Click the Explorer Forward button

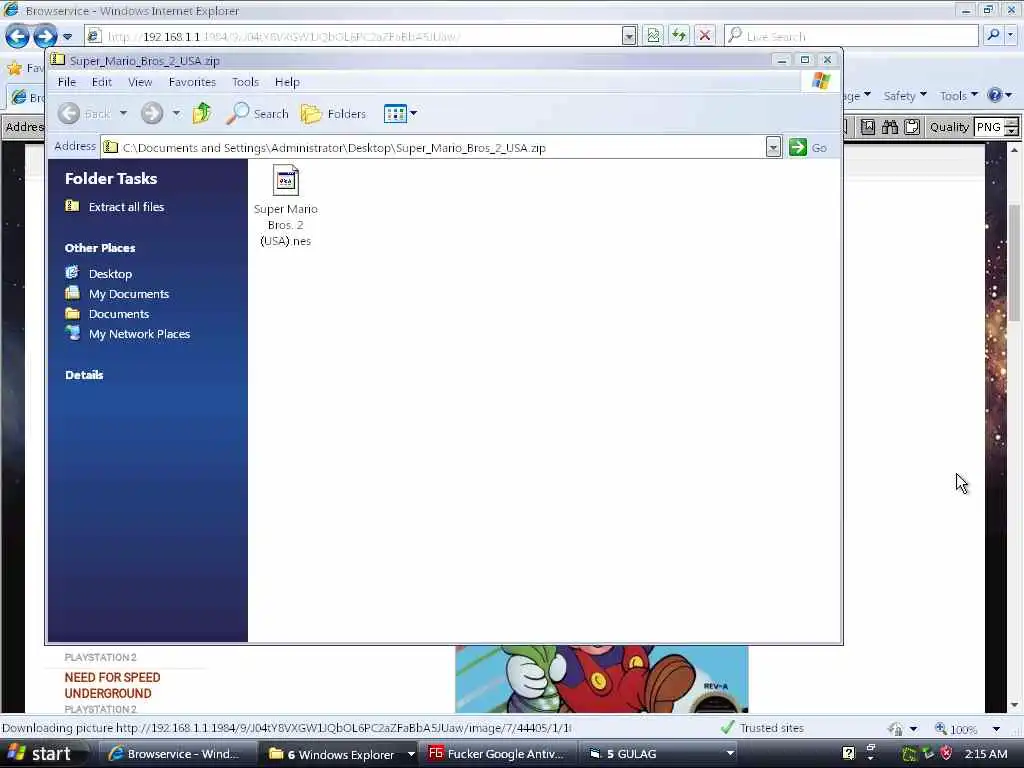coord(152,114)
